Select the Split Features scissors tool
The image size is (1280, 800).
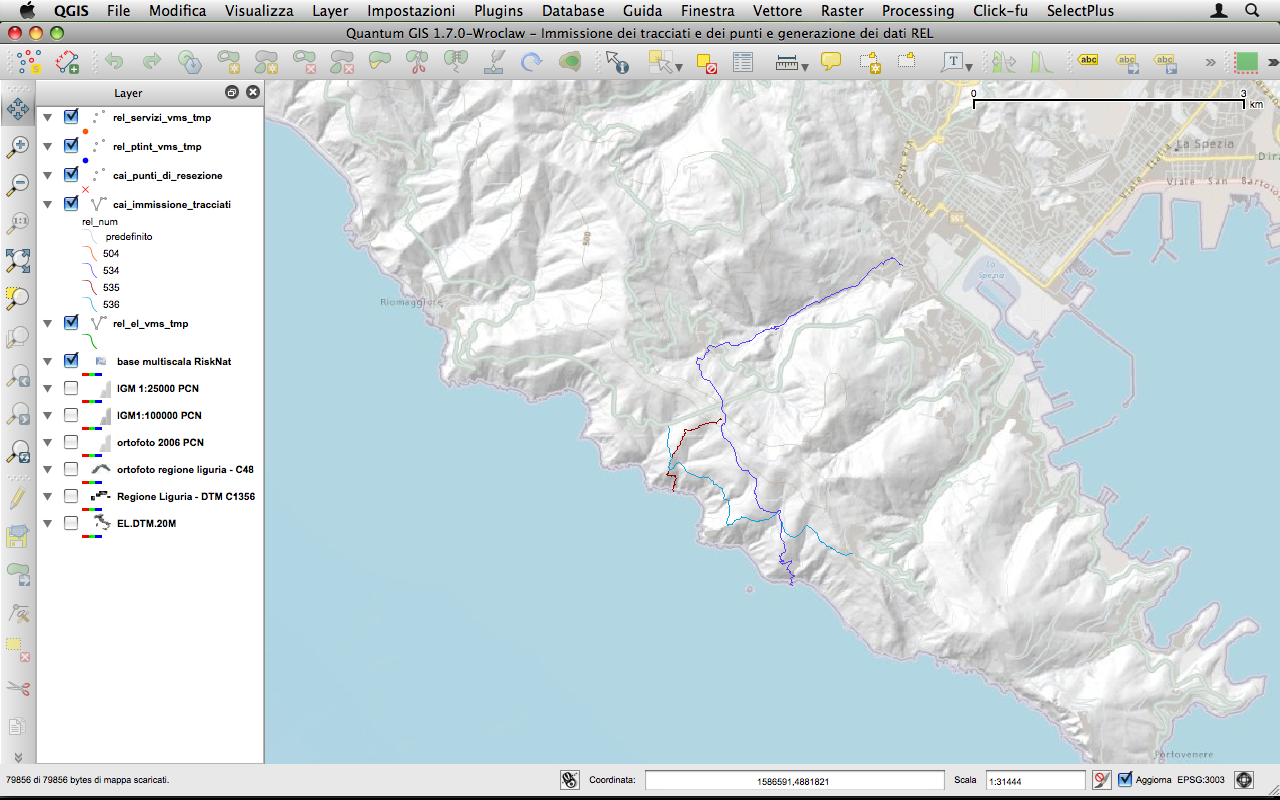417,63
